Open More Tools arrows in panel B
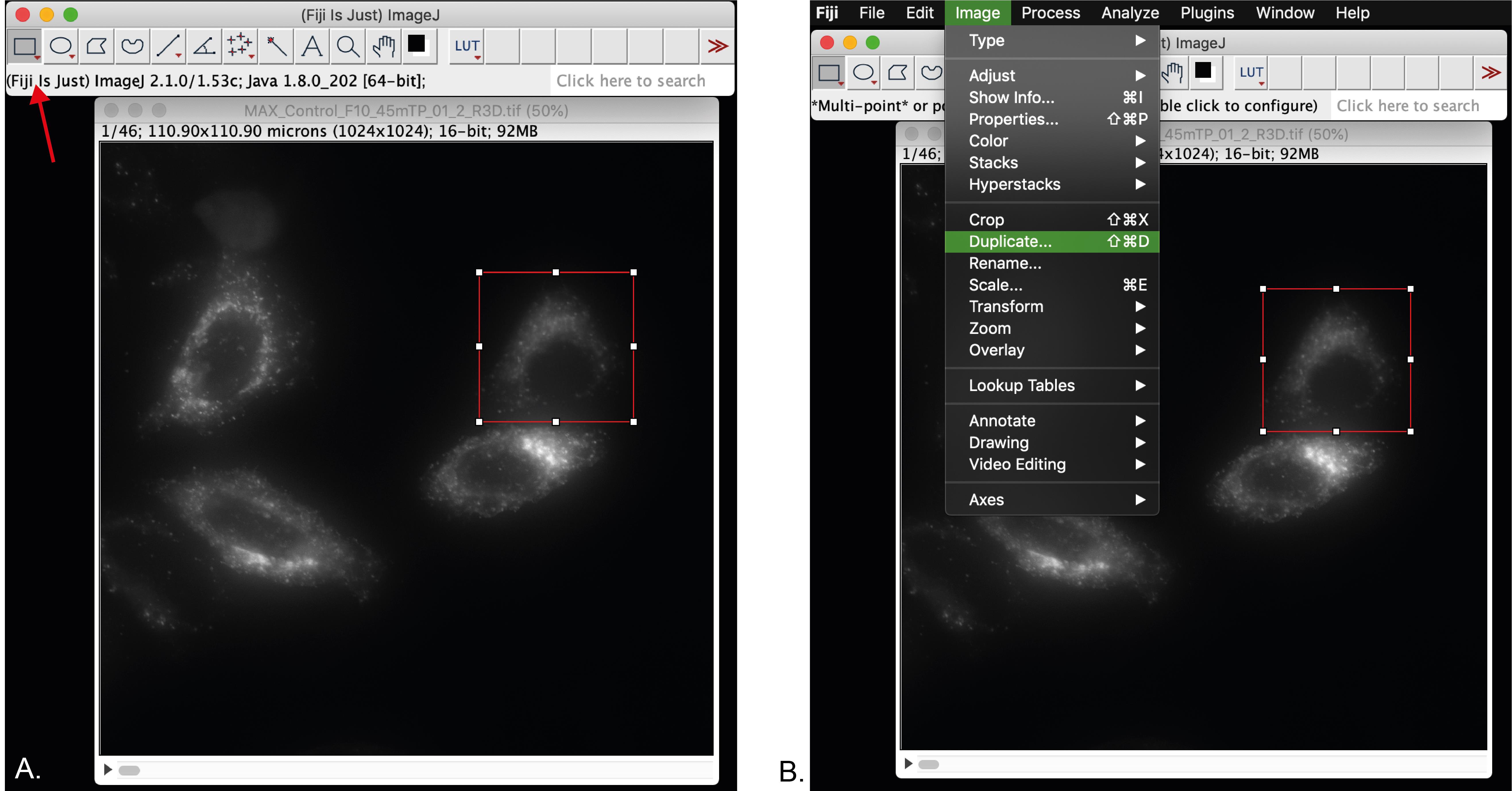The width and height of the screenshot is (1512, 791). pos(1491,73)
